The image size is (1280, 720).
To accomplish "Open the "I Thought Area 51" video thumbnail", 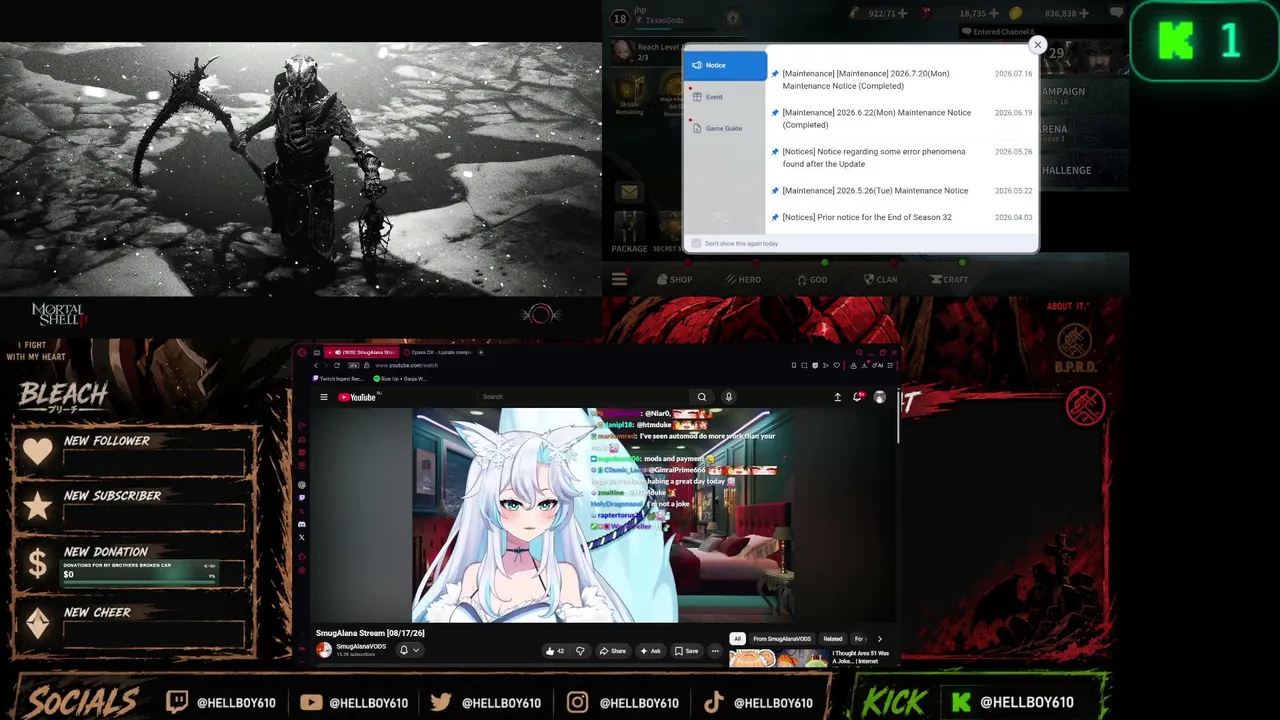I will [779, 658].
